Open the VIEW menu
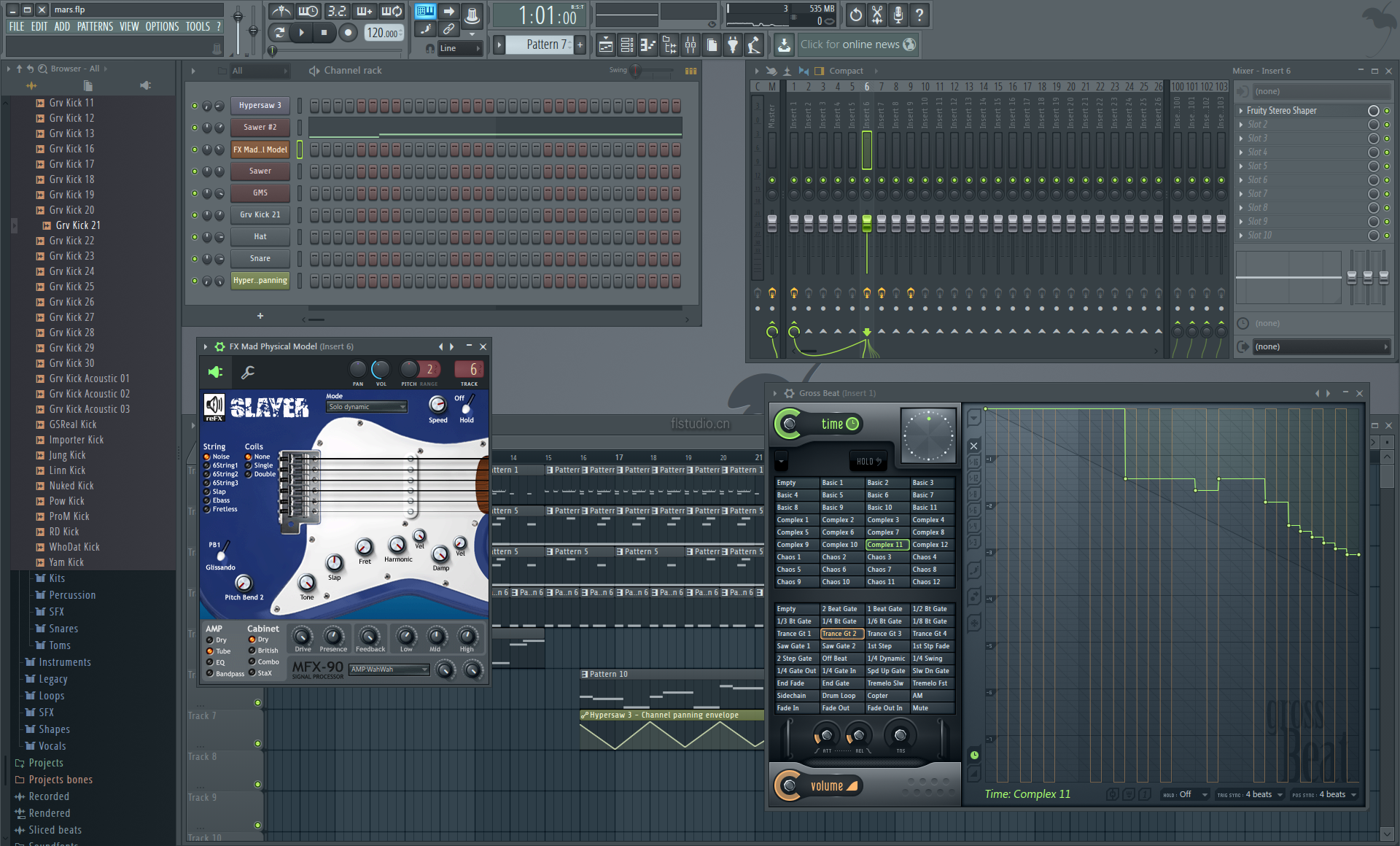The height and width of the screenshot is (846, 1400). [x=129, y=26]
